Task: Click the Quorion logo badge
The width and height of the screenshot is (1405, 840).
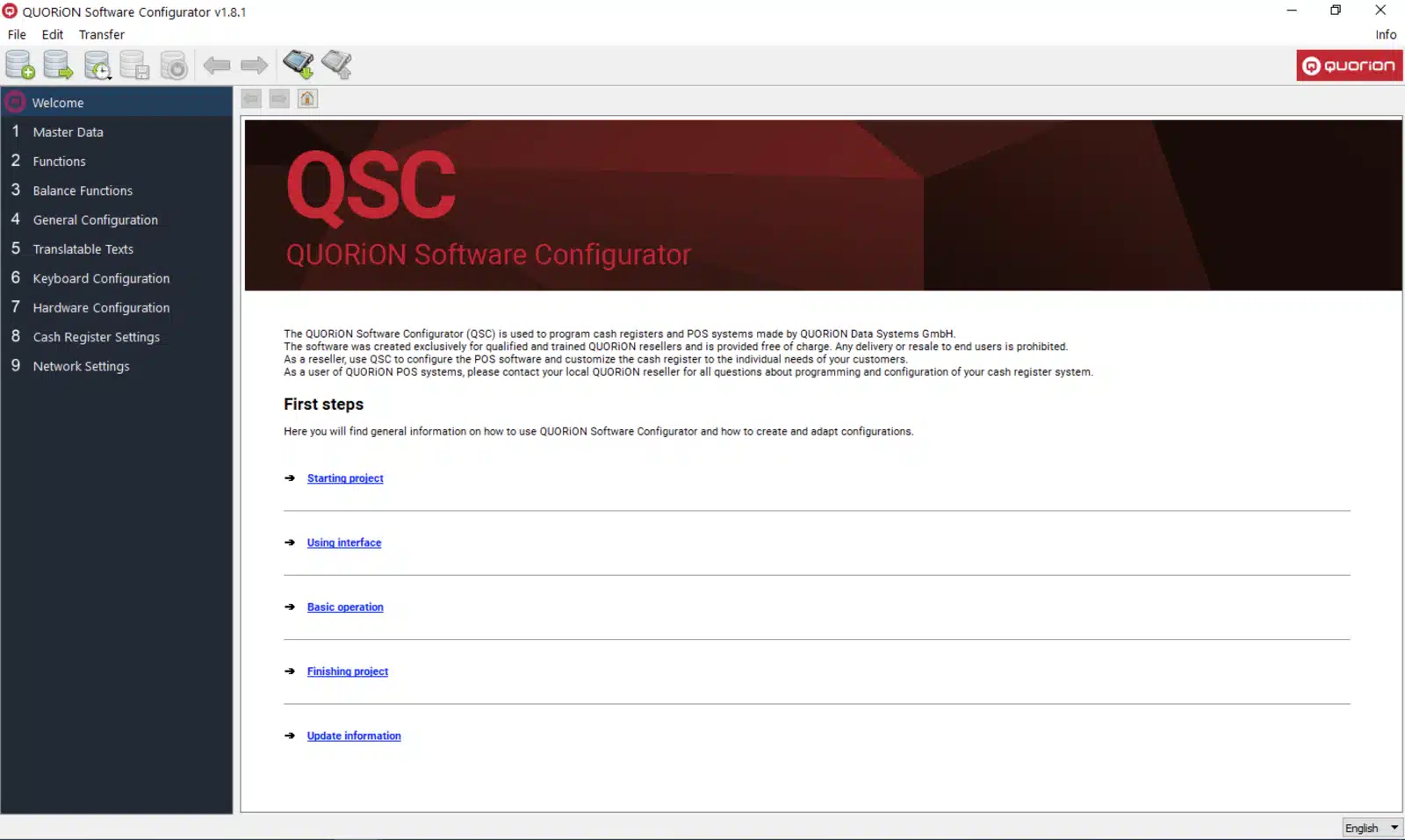Action: point(1349,65)
